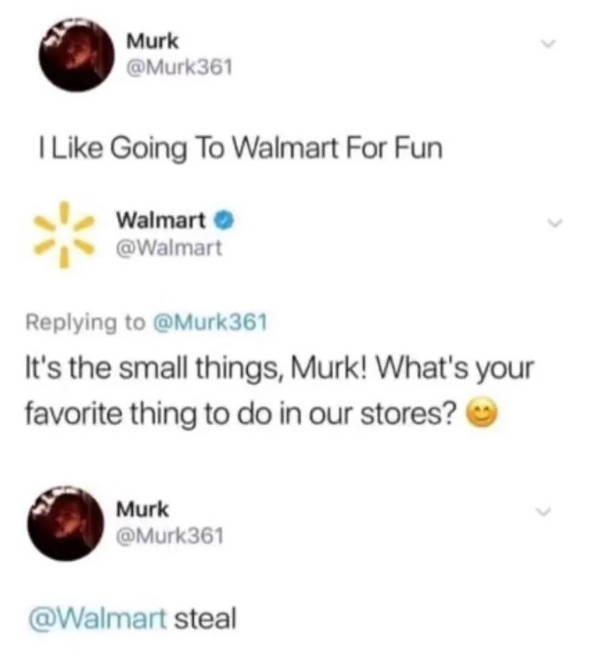Open the chevron menu on Walmart's tweet
Image resolution: width=600 pixels, height=667 pixels.
(554, 222)
